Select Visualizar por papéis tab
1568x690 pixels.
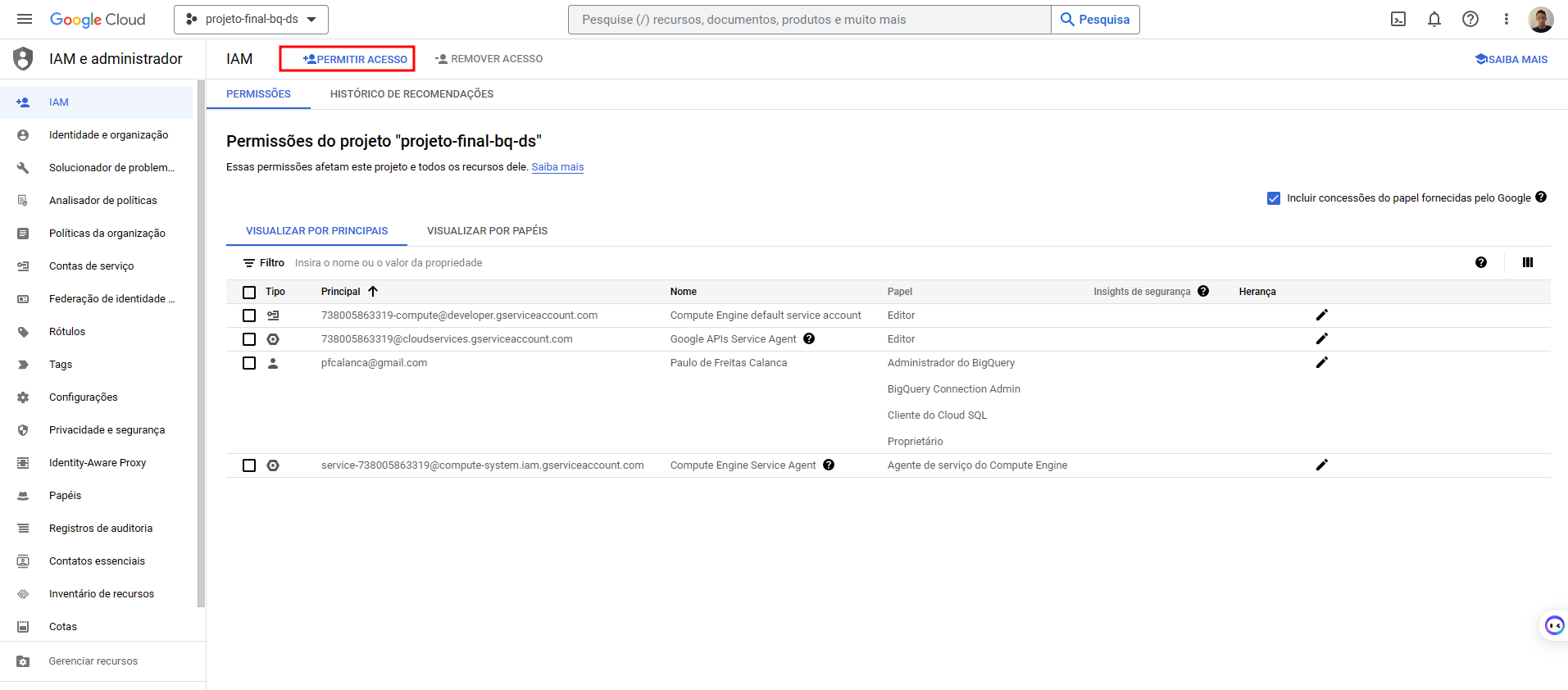click(x=487, y=231)
